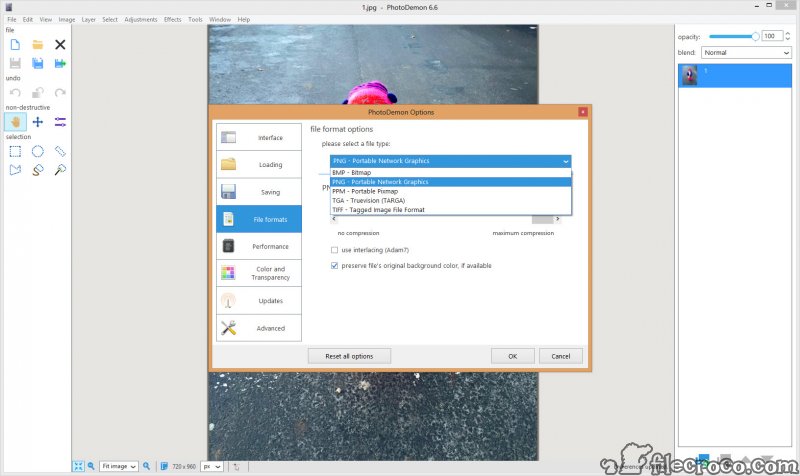
Task: Create a new image with the blank page icon
Action: click(15, 44)
